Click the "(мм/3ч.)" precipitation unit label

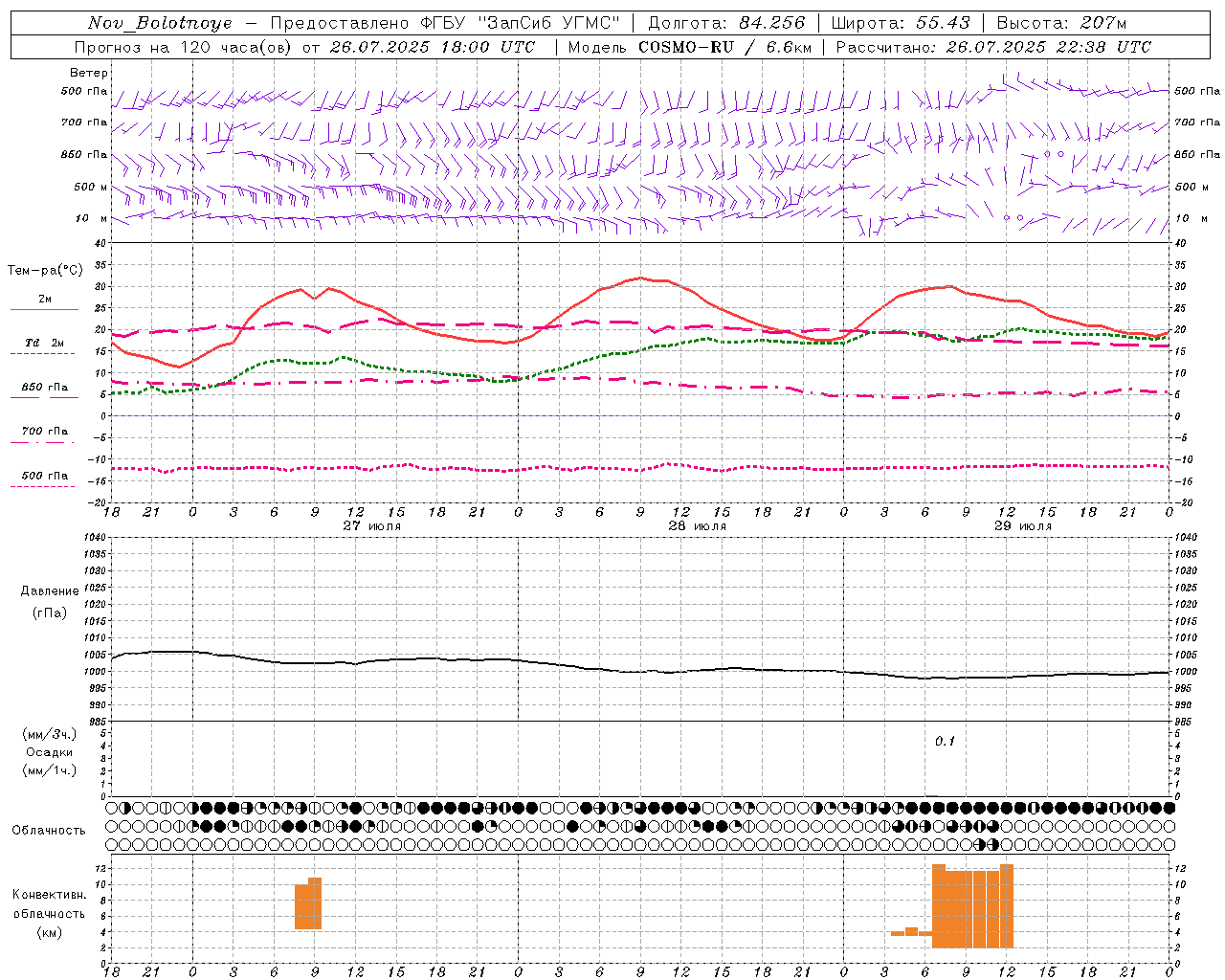50,734
